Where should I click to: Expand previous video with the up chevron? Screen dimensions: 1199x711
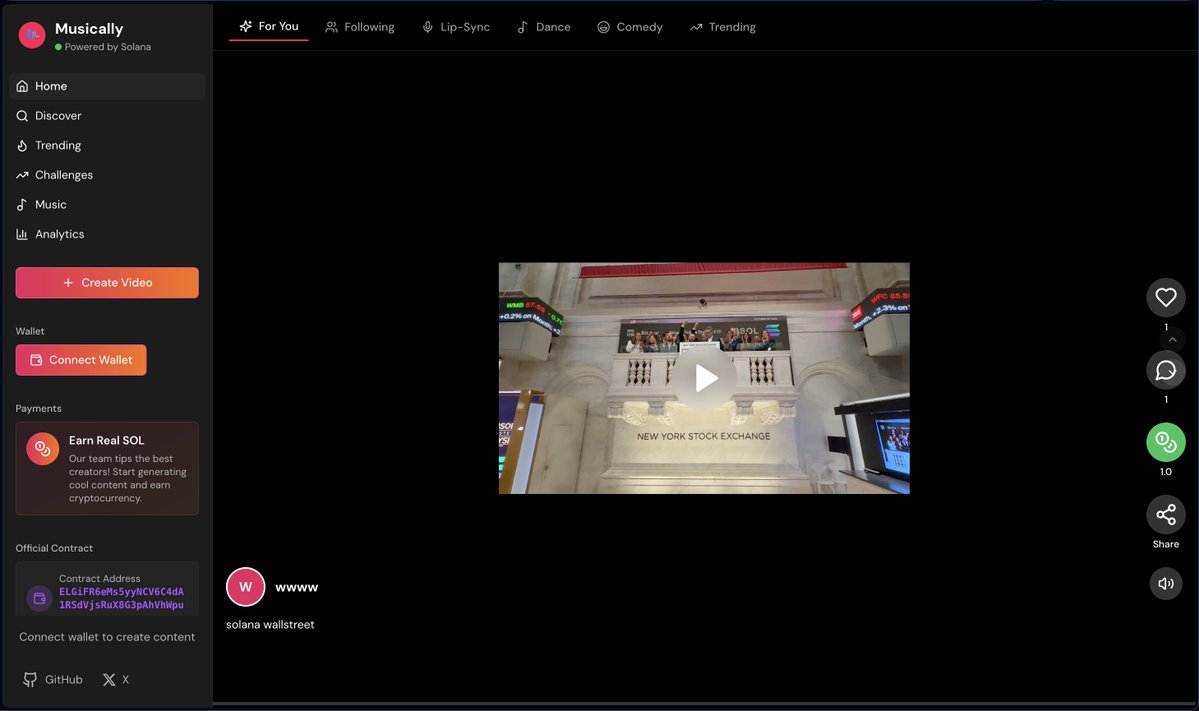click(1170, 339)
